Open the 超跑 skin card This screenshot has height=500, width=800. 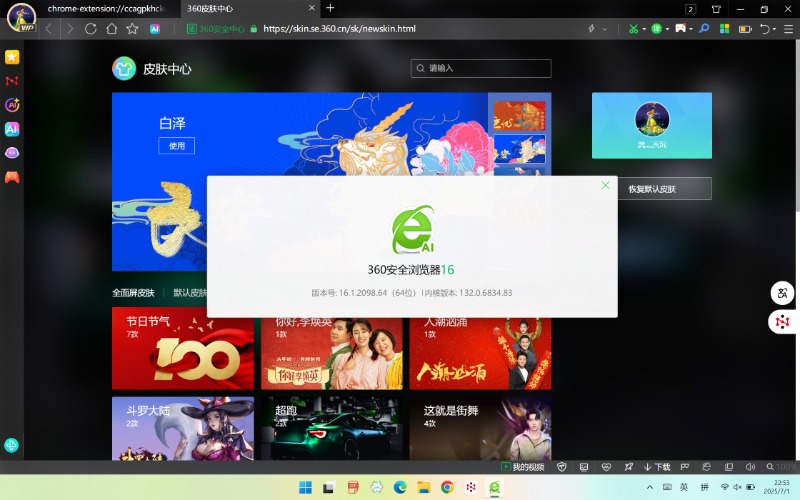[332, 429]
